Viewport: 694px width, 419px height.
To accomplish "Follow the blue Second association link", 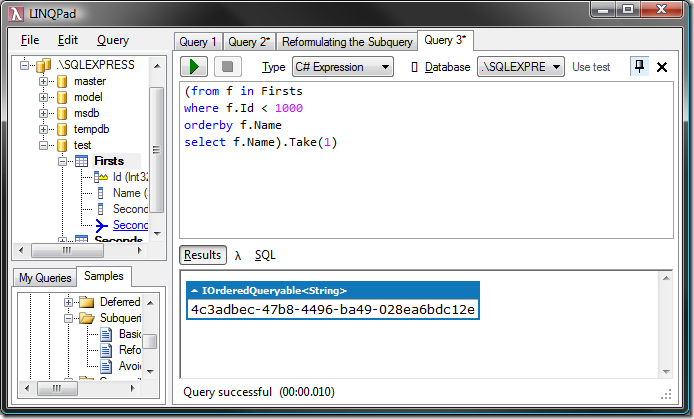I will (x=130, y=225).
